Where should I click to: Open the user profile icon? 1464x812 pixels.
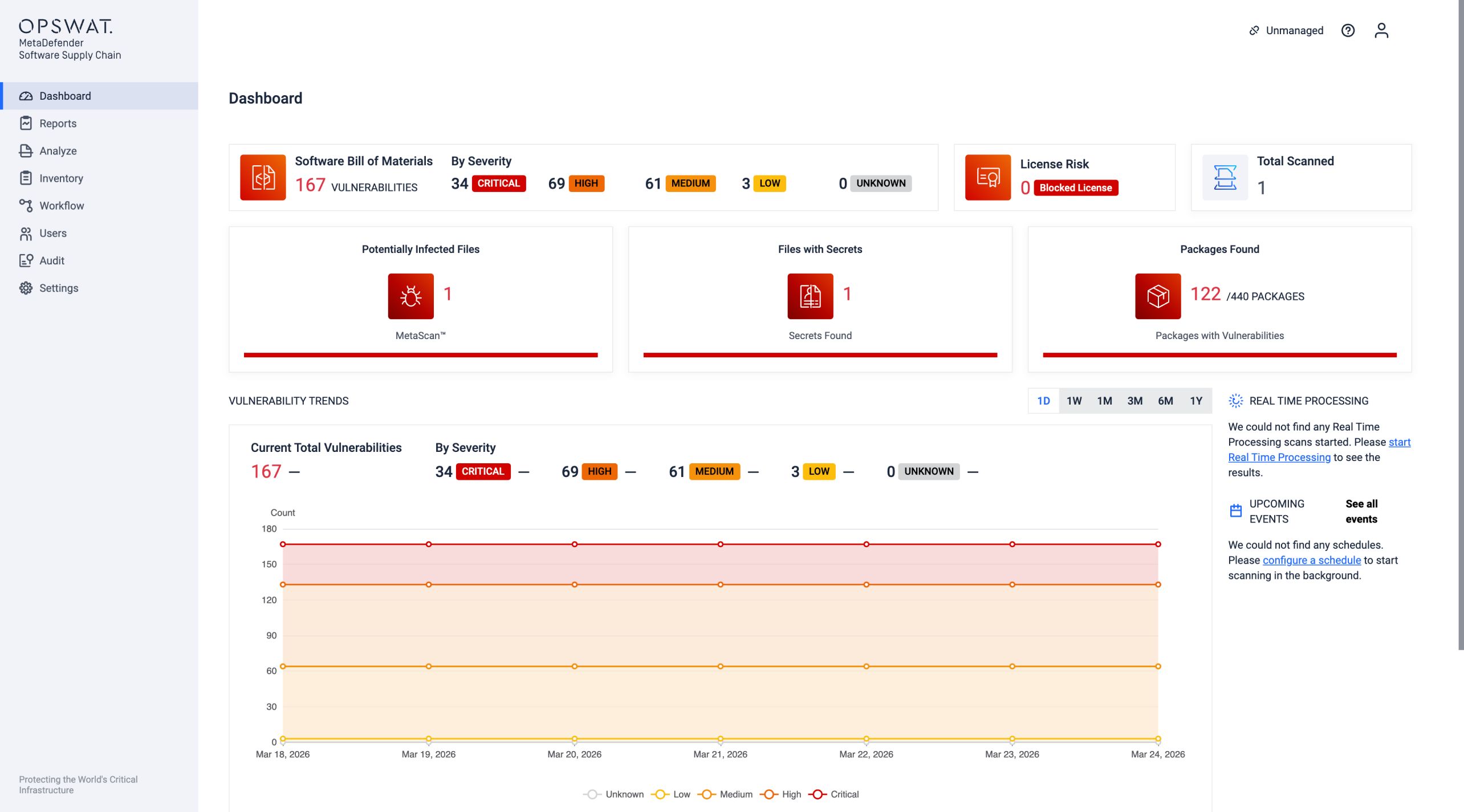point(1381,30)
